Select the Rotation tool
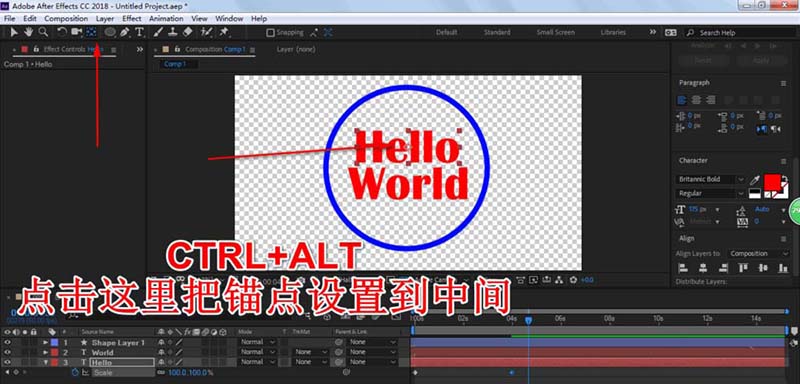Screen dimensions: 800x384 click(62, 32)
